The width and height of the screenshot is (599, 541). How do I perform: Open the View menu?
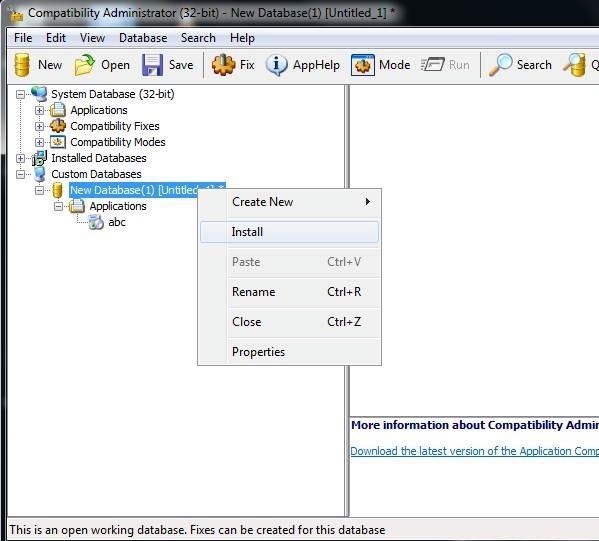92,38
